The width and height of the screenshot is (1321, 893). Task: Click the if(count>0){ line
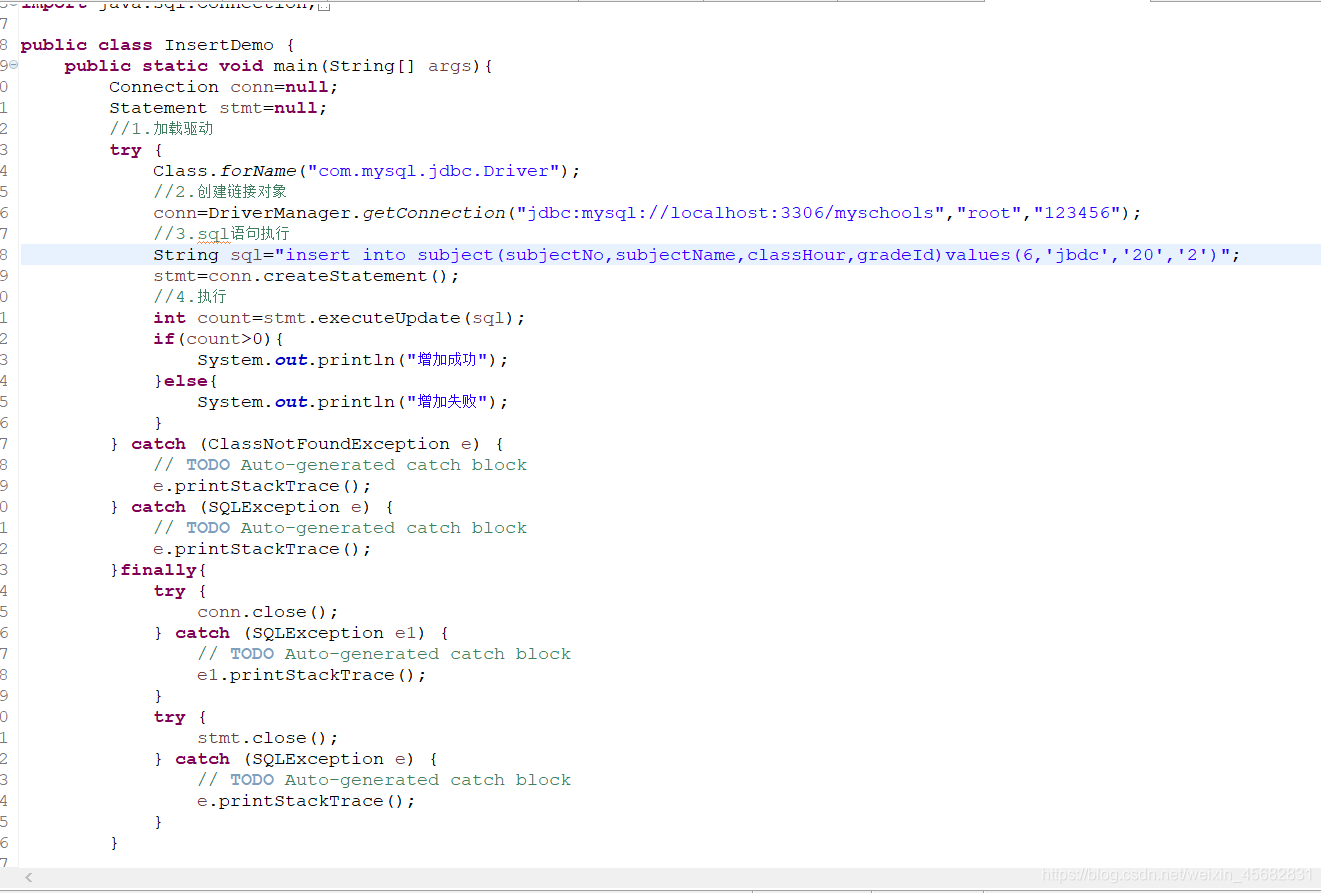pyautogui.click(x=219, y=339)
